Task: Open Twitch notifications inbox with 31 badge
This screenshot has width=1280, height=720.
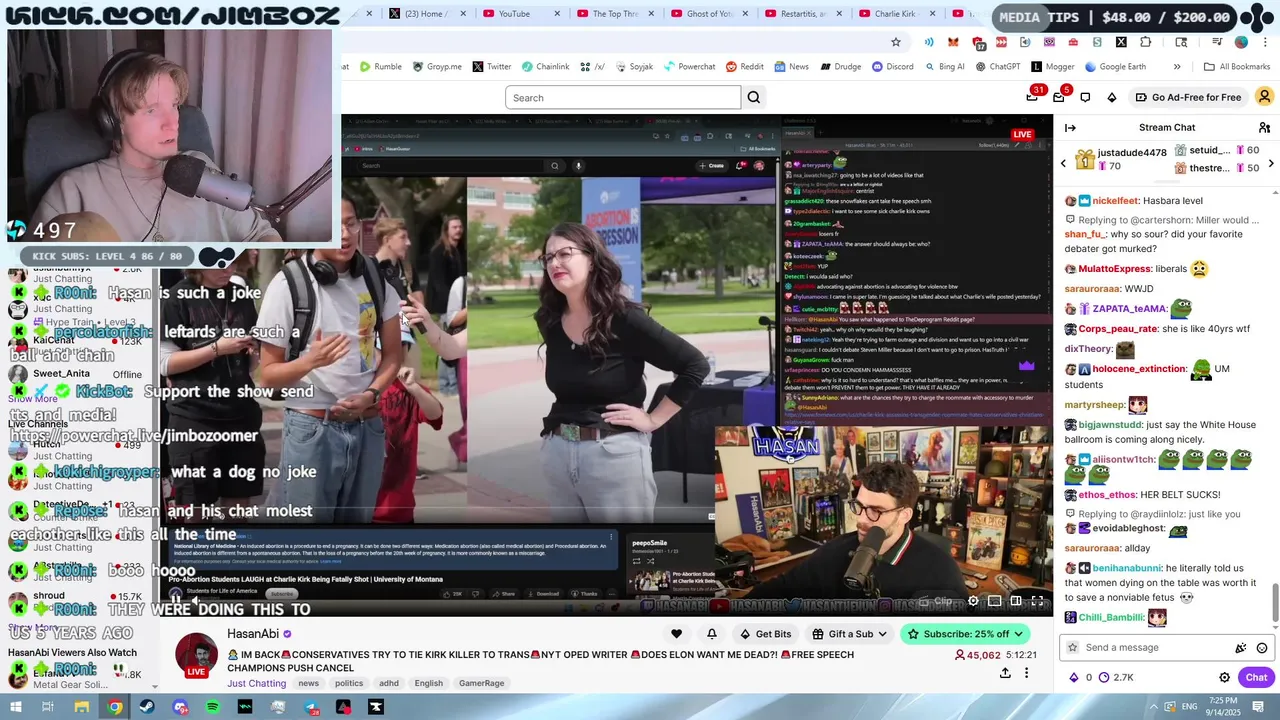Action: coord(1032,97)
